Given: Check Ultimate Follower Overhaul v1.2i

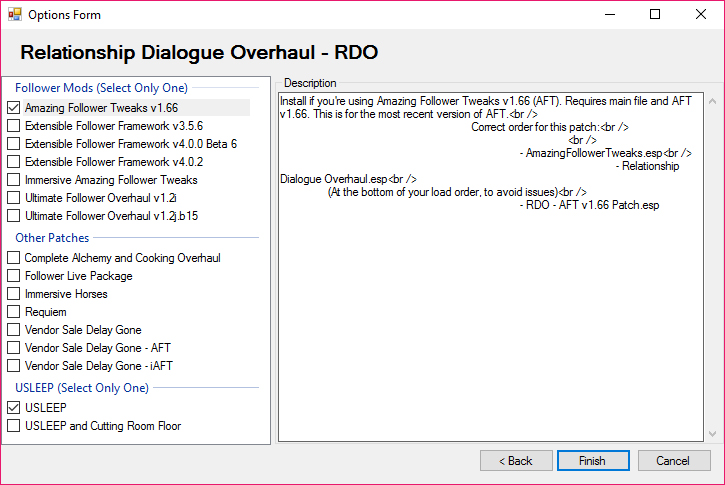Looking at the screenshot, I should point(14,198).
